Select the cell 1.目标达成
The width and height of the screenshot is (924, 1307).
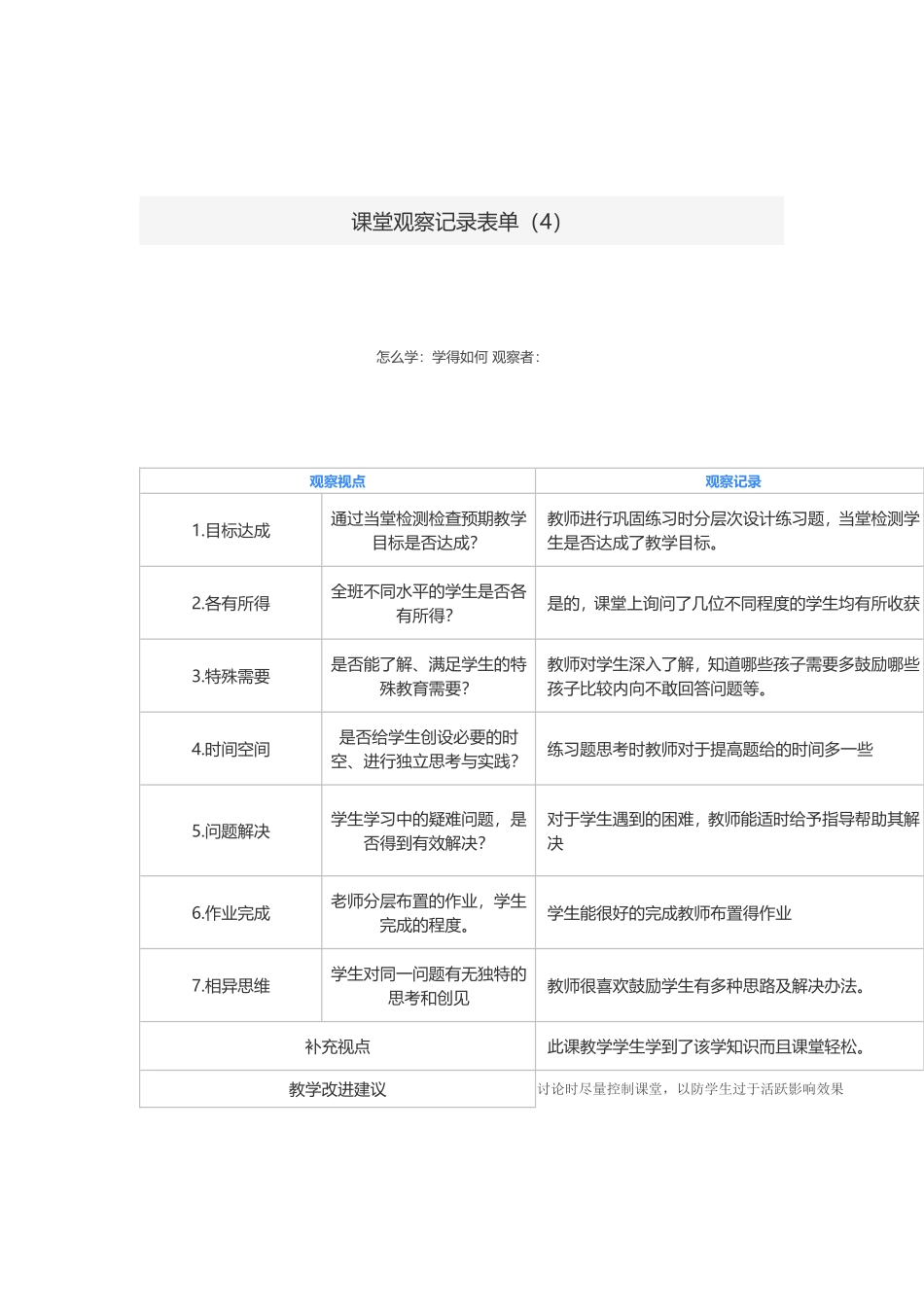[231, 530]
